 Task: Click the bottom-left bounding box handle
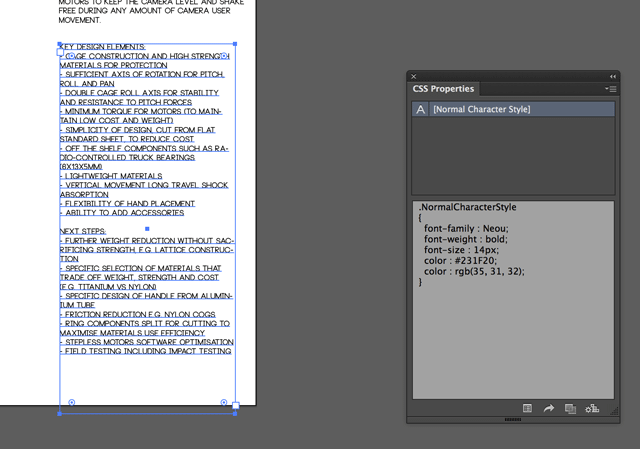(x=60, y=414)
